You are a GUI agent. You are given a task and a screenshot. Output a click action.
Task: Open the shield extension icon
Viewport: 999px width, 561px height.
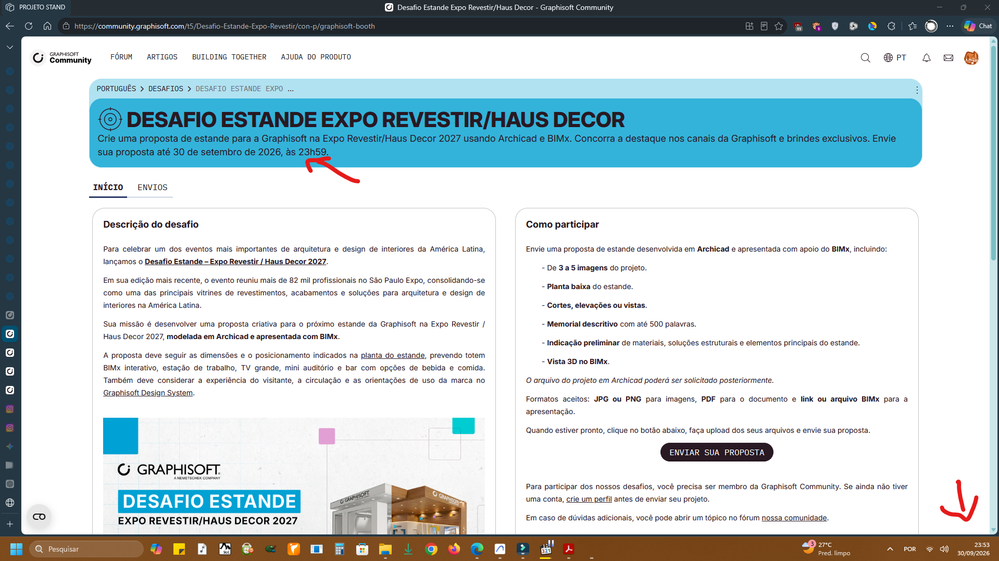pyautogui.click(x=835, y=26)
